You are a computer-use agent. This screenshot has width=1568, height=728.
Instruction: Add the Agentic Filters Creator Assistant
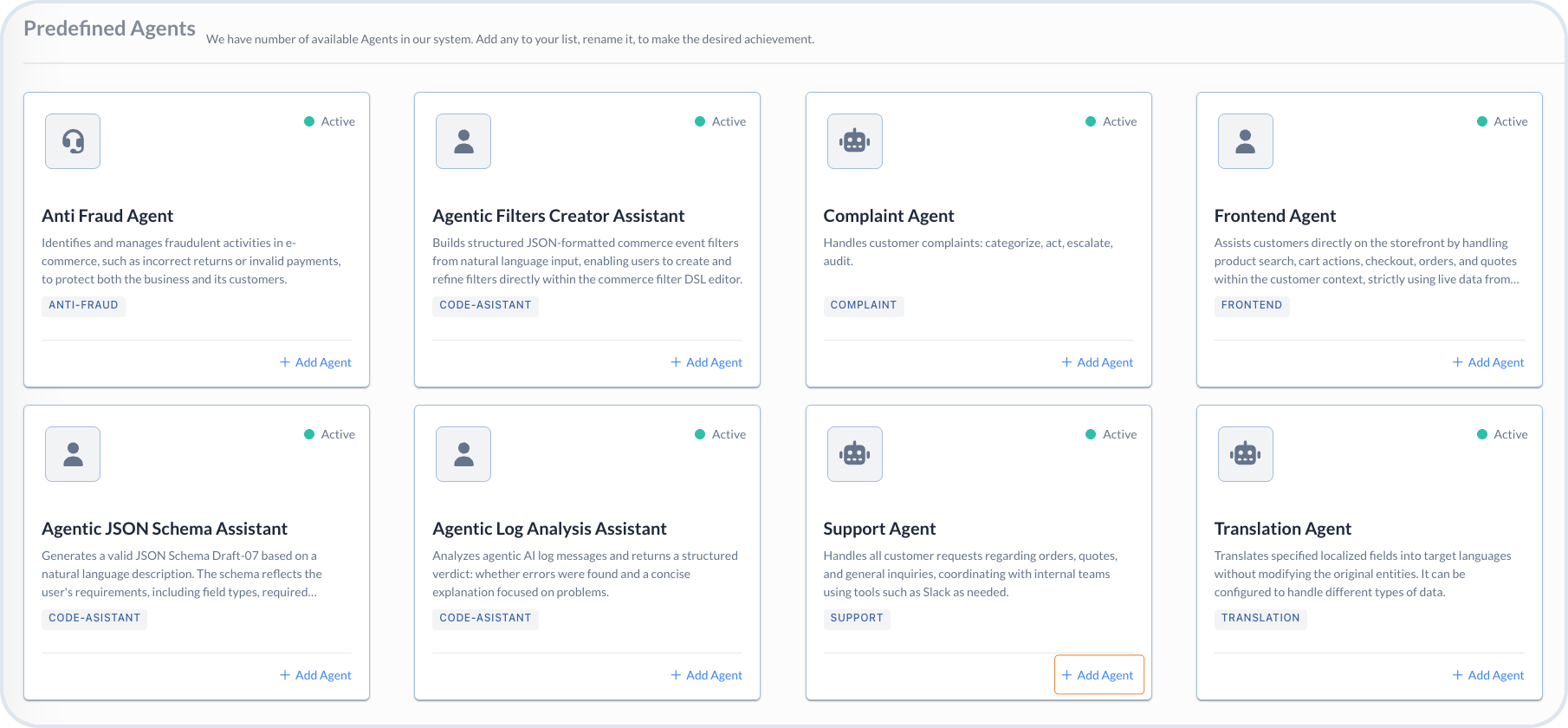coord(706,362)
